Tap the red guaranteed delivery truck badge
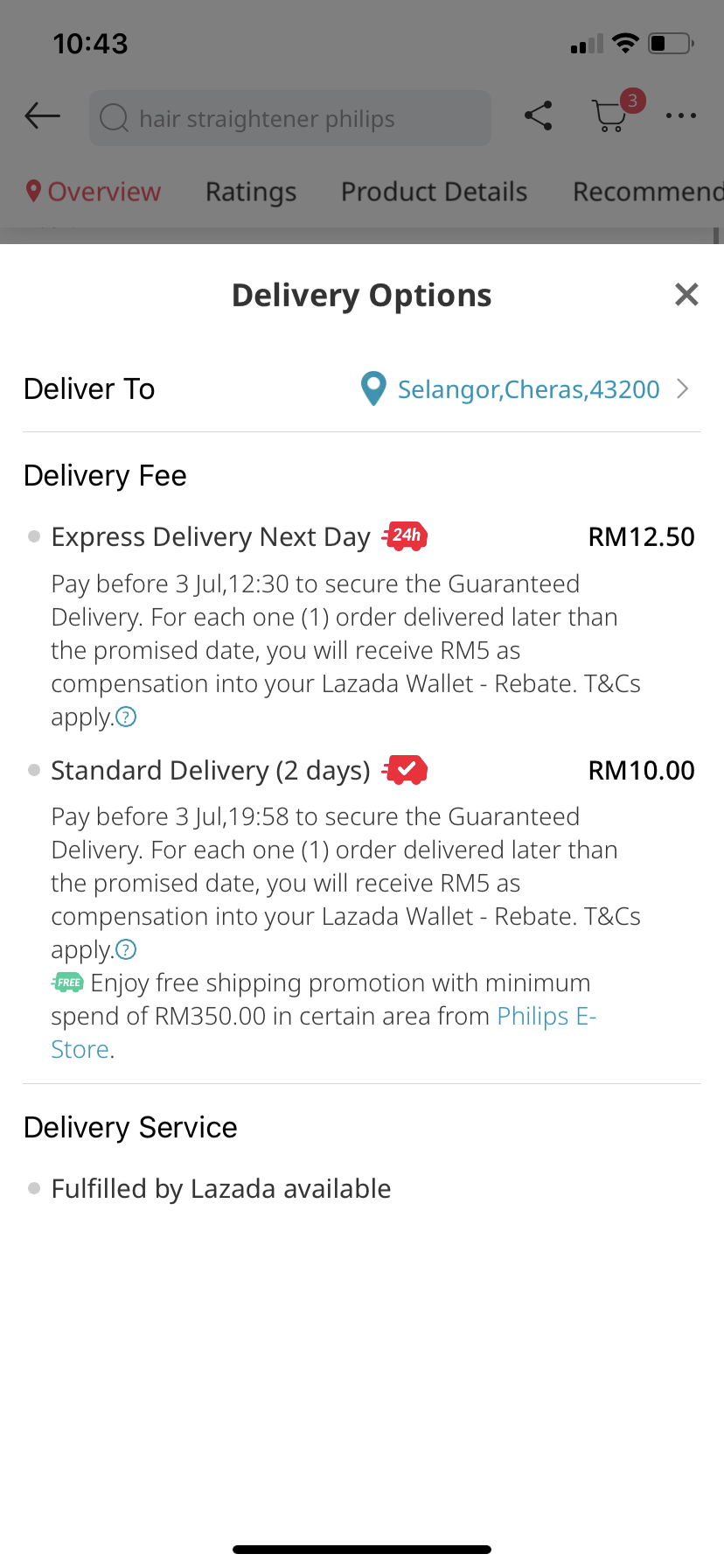724x1568 pixels. pyautogui.click(x=405, y=770)
